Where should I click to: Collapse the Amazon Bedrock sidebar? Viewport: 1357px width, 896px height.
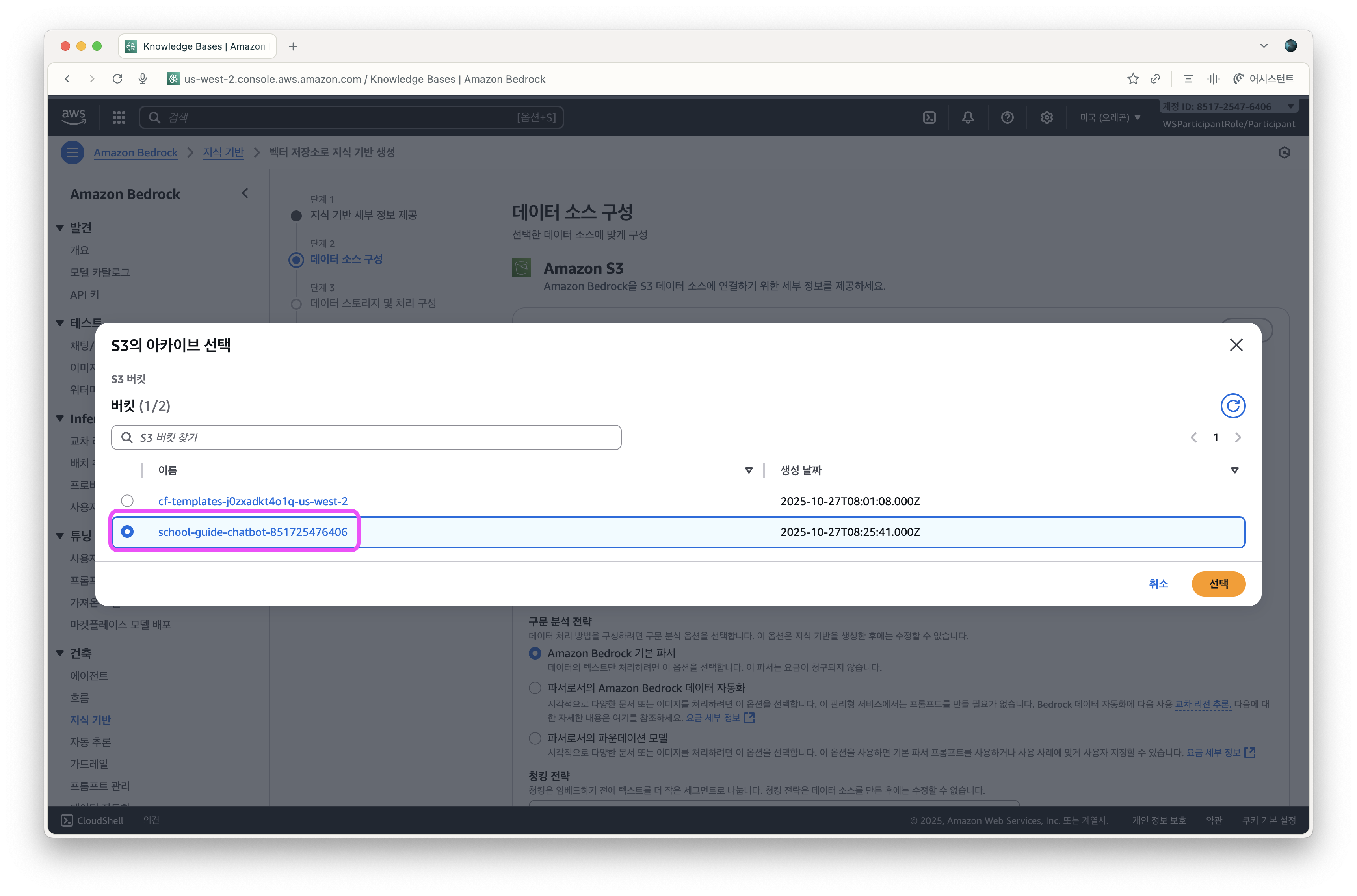pyautogui.click(x=245, y=194)
